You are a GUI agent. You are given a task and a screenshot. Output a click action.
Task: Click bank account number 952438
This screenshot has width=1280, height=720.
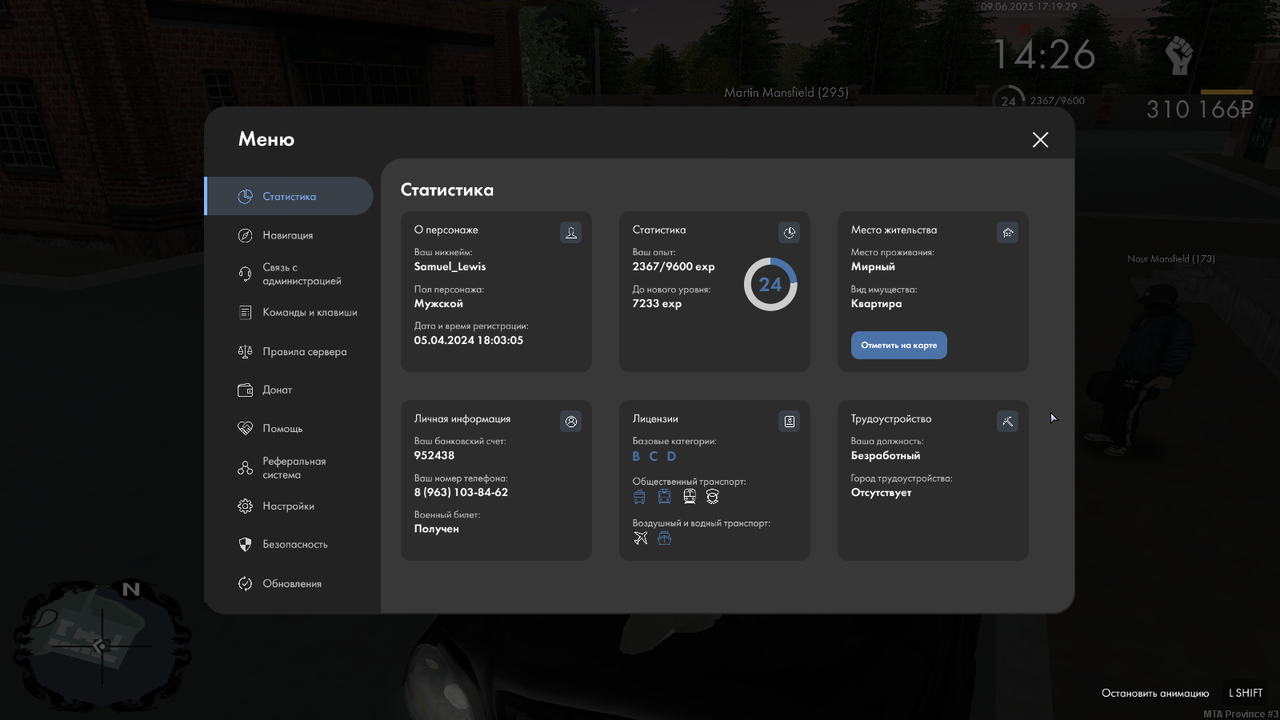(434, 456)
